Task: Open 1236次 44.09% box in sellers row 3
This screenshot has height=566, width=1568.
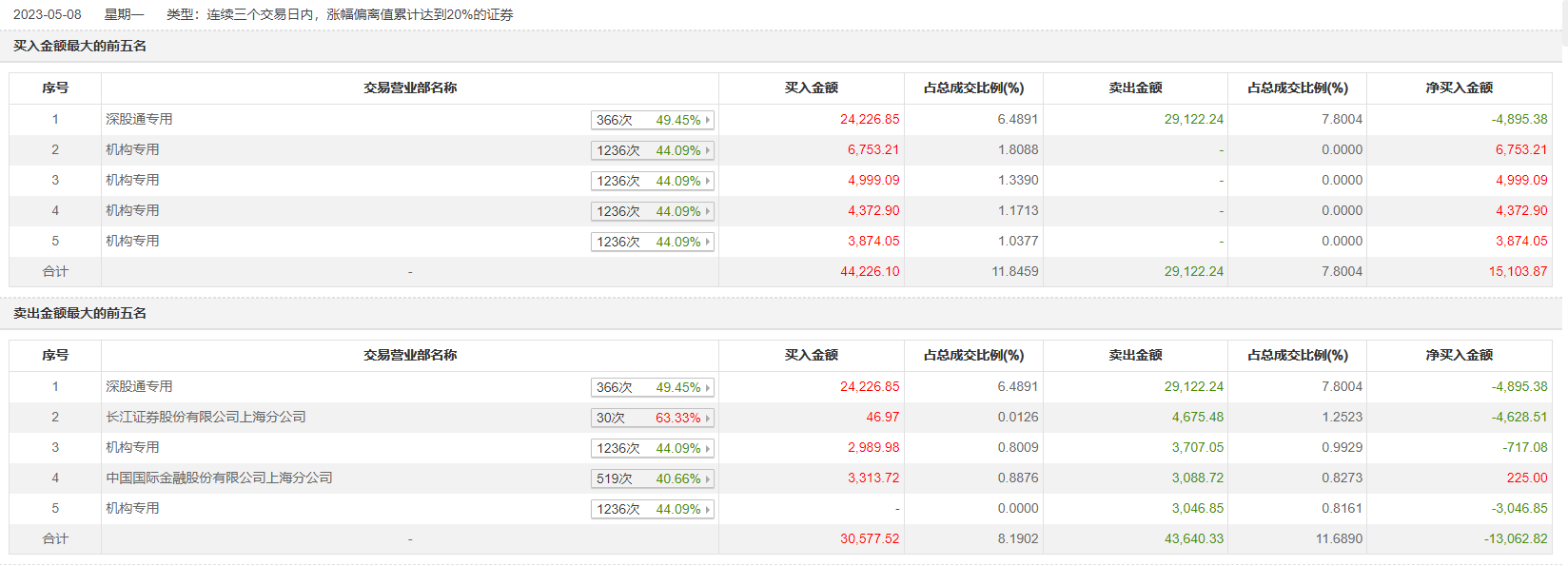Action: point(651,448)
